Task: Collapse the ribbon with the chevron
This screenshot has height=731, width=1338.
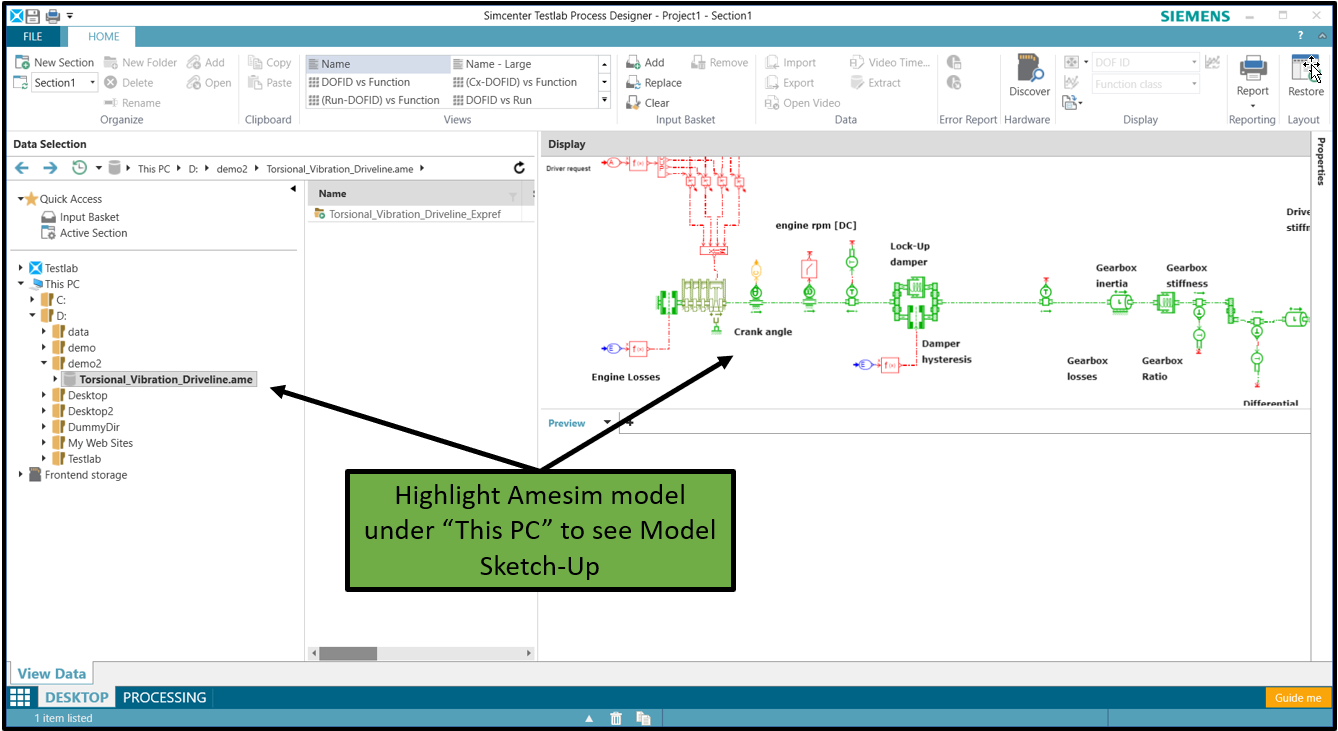Action: [x=1324, y=36]
